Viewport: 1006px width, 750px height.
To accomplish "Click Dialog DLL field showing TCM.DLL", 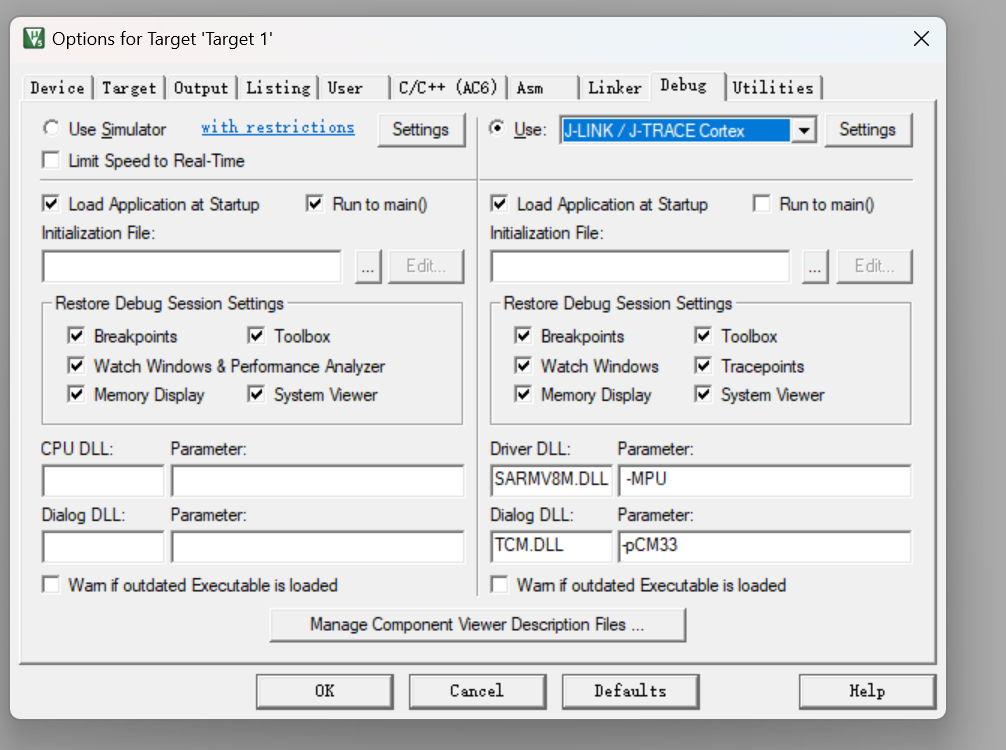I will (x=551, y=547).
